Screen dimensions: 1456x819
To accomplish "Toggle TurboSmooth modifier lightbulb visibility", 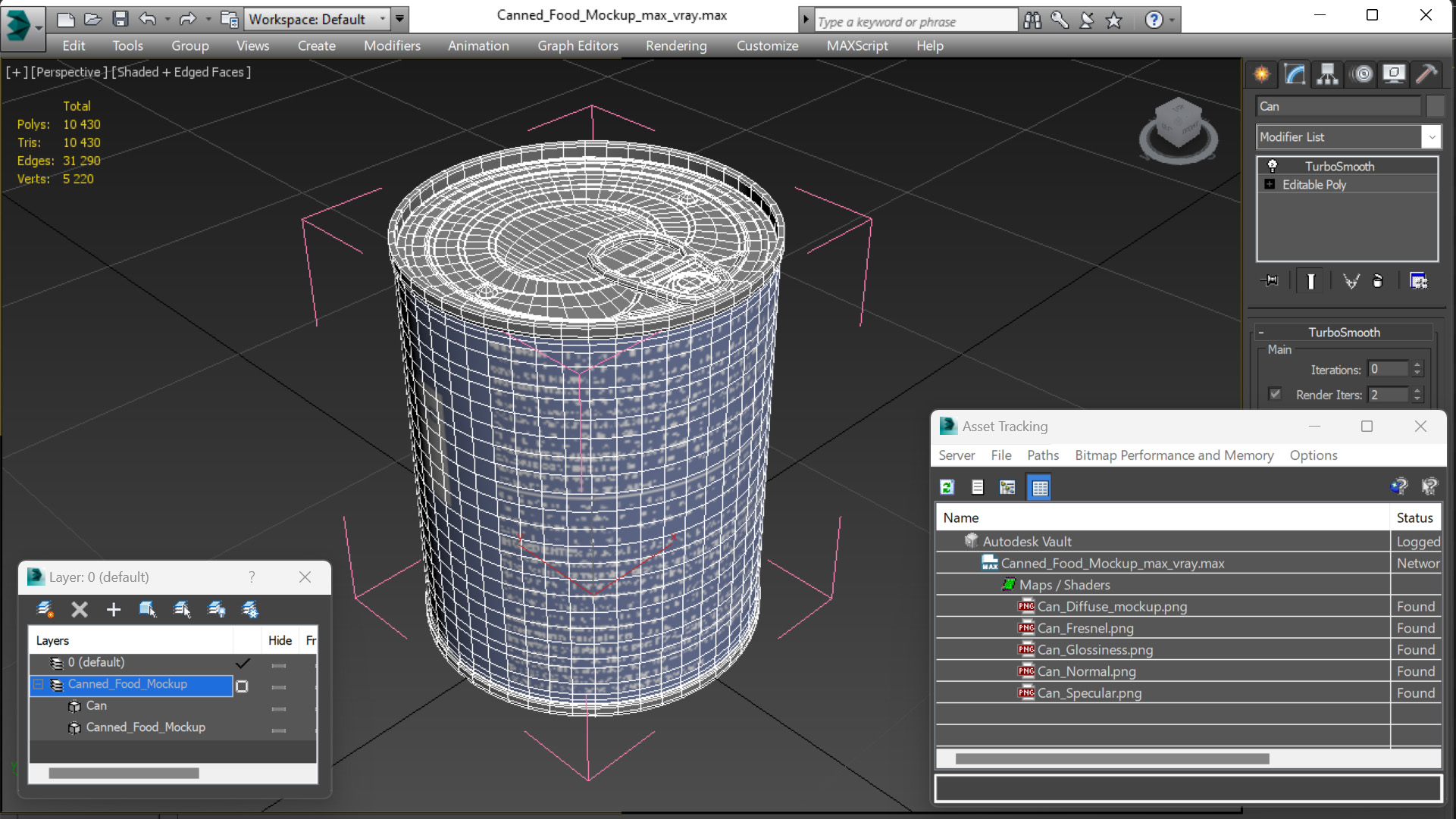I will click(1273, 166).
